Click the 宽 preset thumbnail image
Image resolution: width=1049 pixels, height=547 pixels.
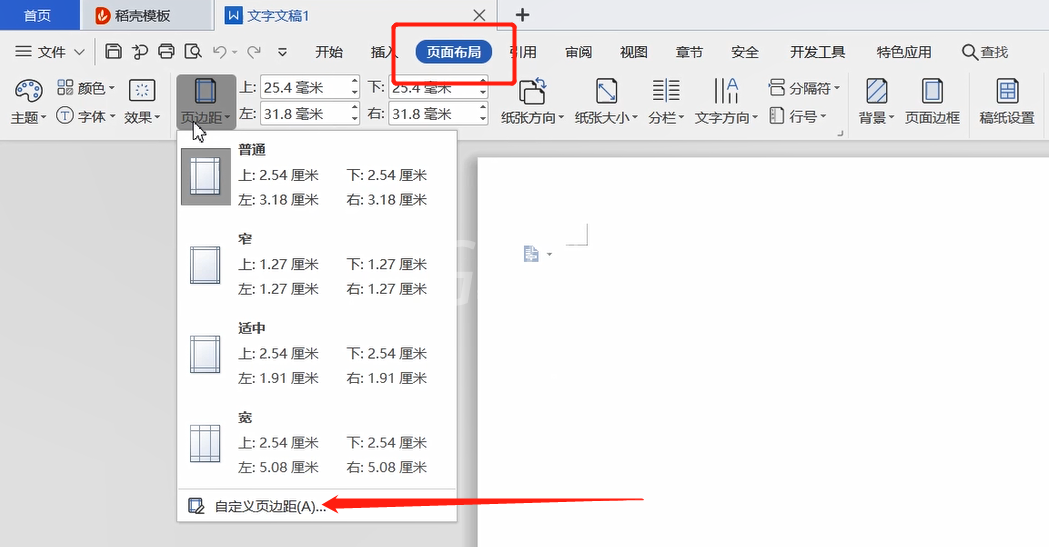click(205, 443)
